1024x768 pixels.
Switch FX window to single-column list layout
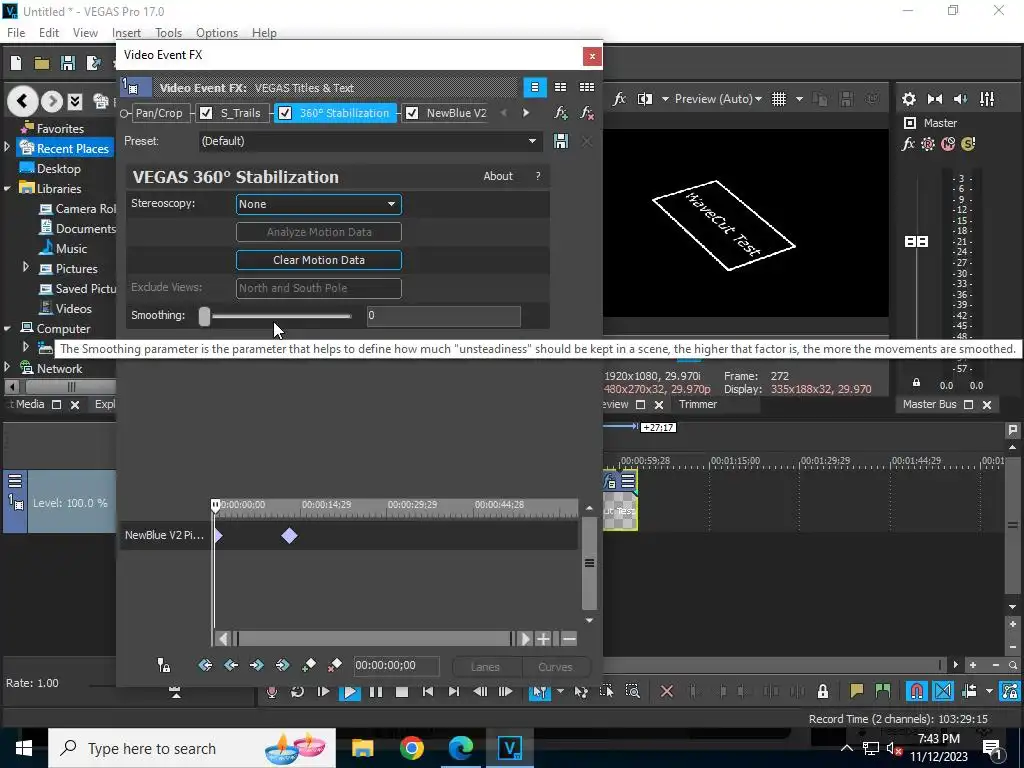(x=534, y=87)
